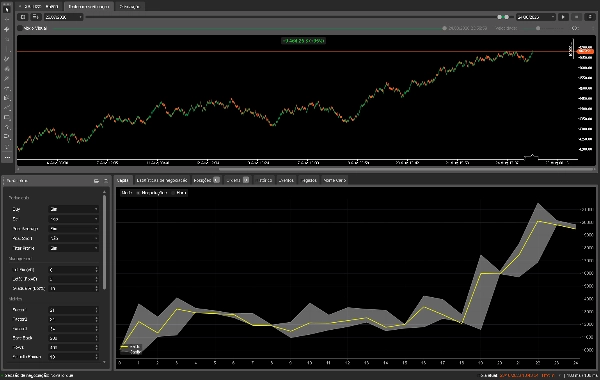Switch to the first tab in top tab bar

(x=39, y=7)
